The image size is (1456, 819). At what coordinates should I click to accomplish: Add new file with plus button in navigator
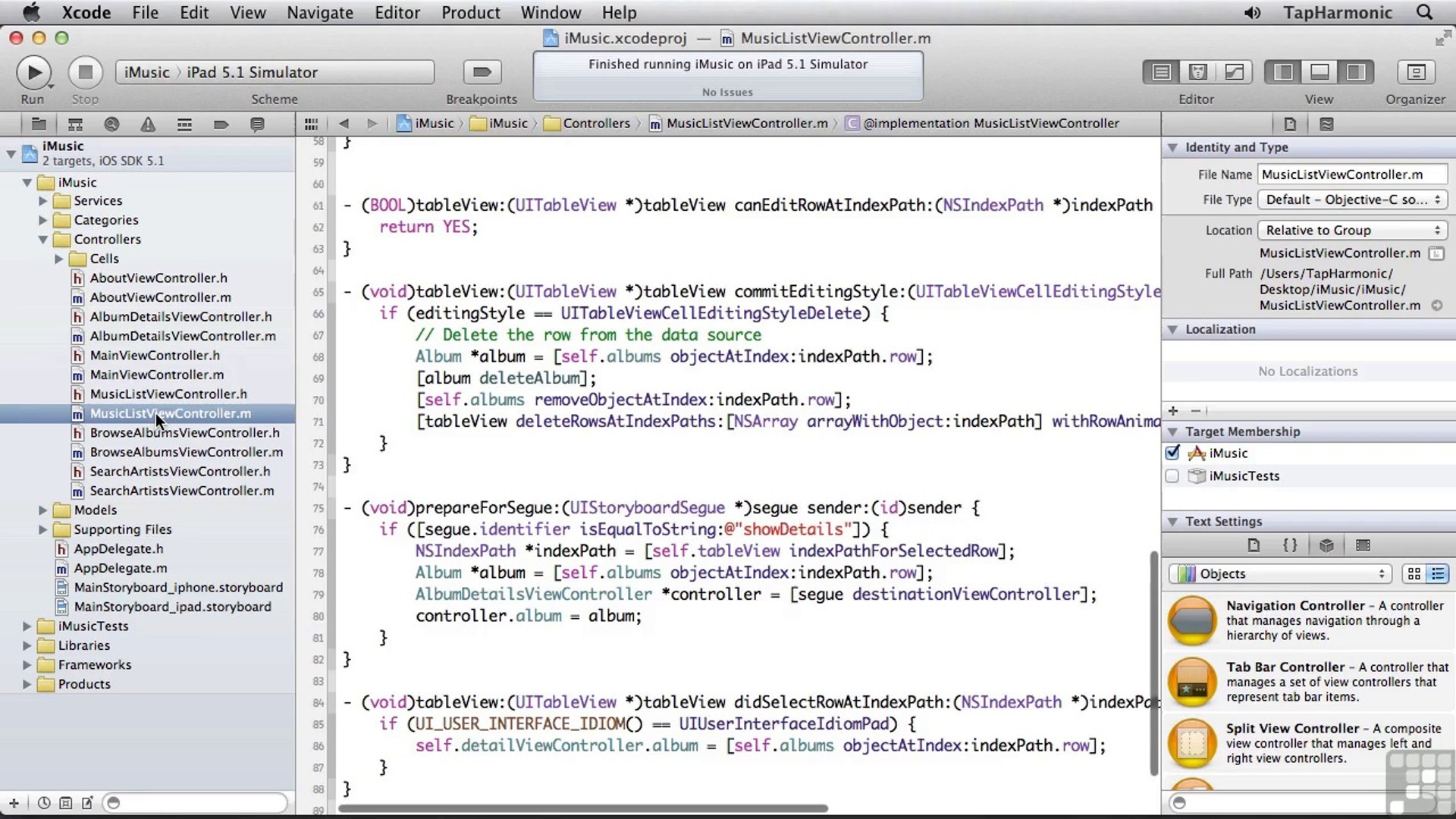tap(14, 803)
